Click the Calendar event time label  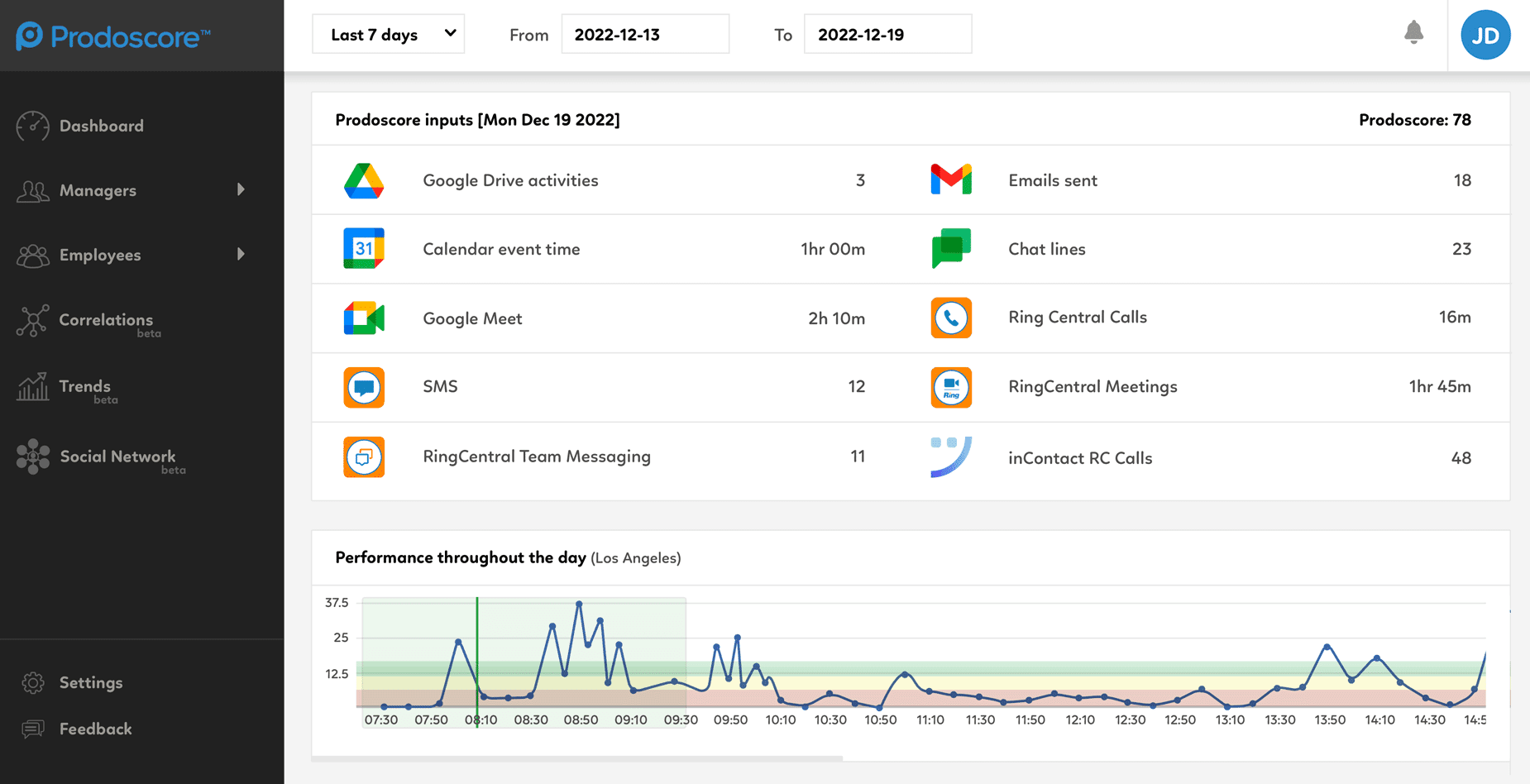point(501,249)
